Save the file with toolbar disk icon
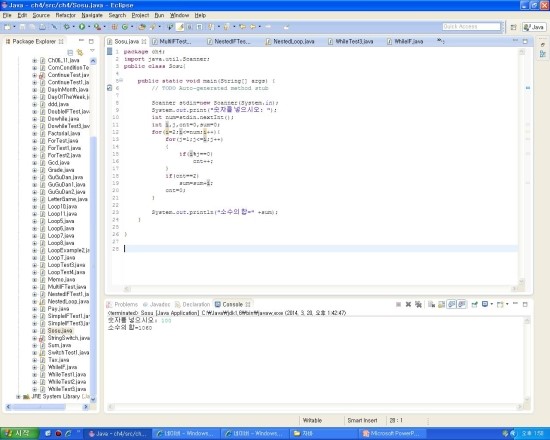This screenshot has width=550, height=440. [x=22, y=27]
